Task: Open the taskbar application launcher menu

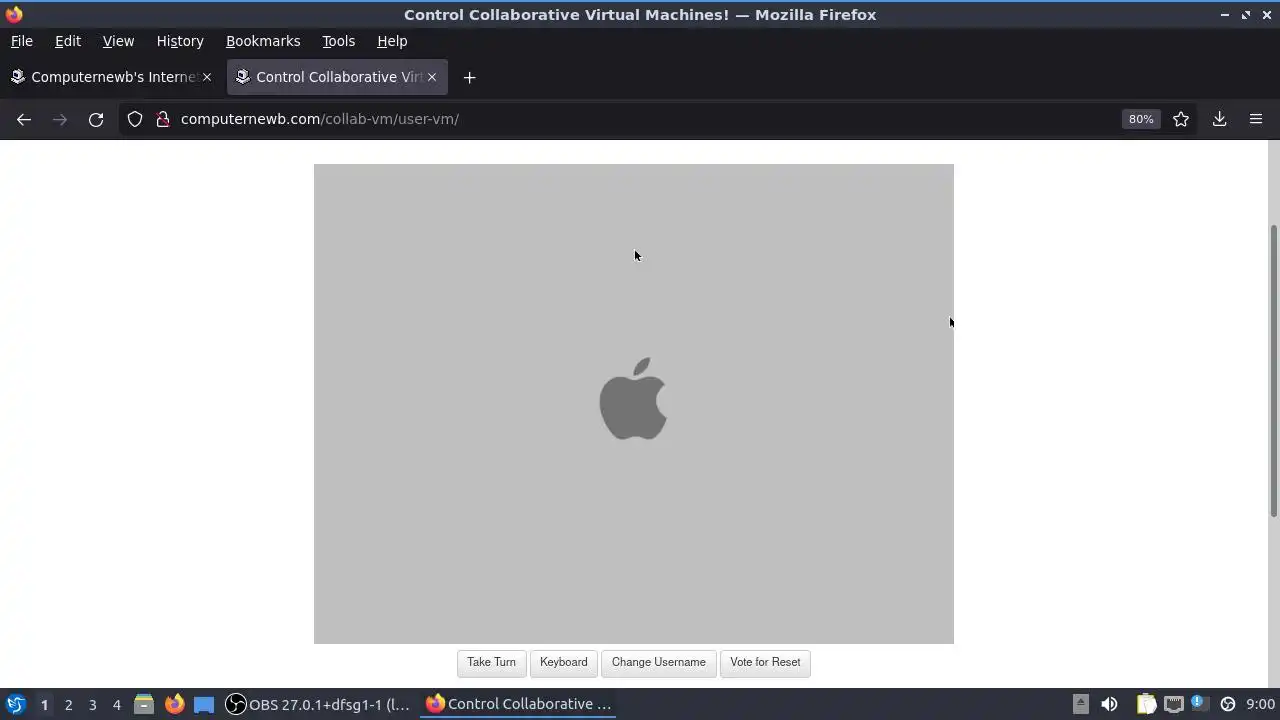Action: click(16, 704)
